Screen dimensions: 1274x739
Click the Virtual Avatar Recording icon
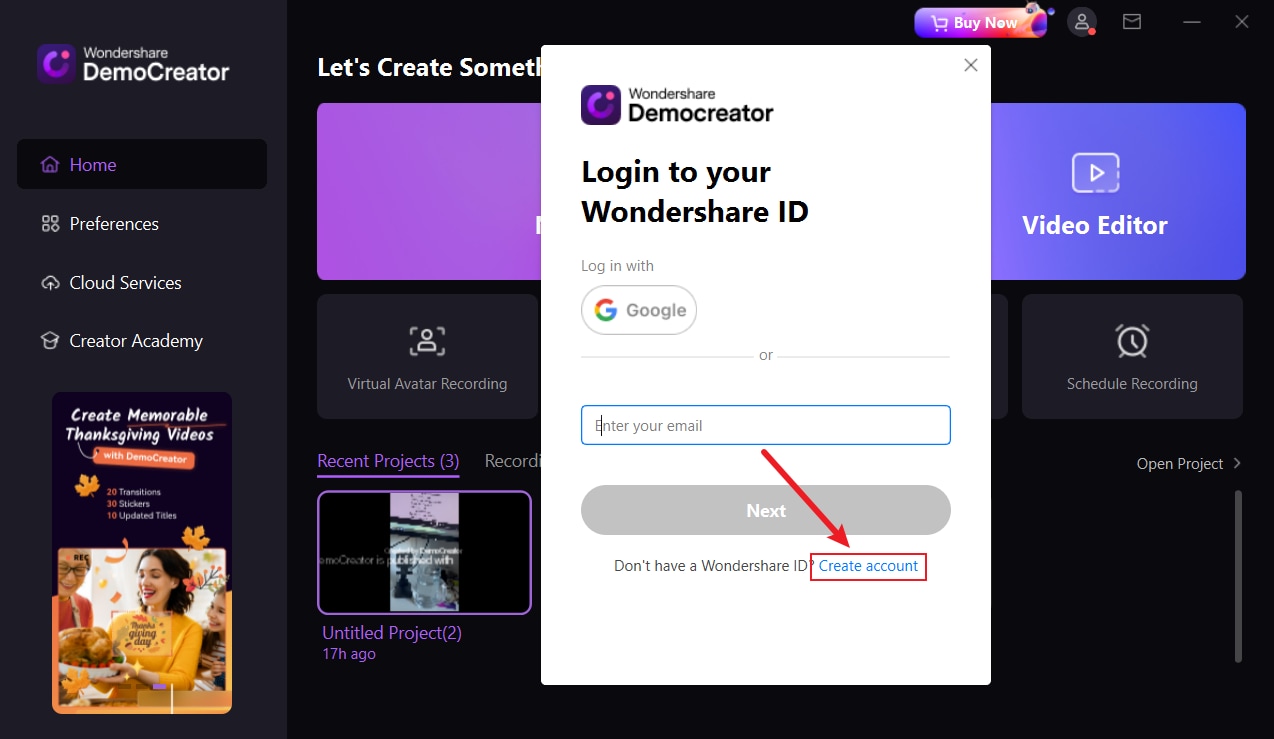coord(427,340)
